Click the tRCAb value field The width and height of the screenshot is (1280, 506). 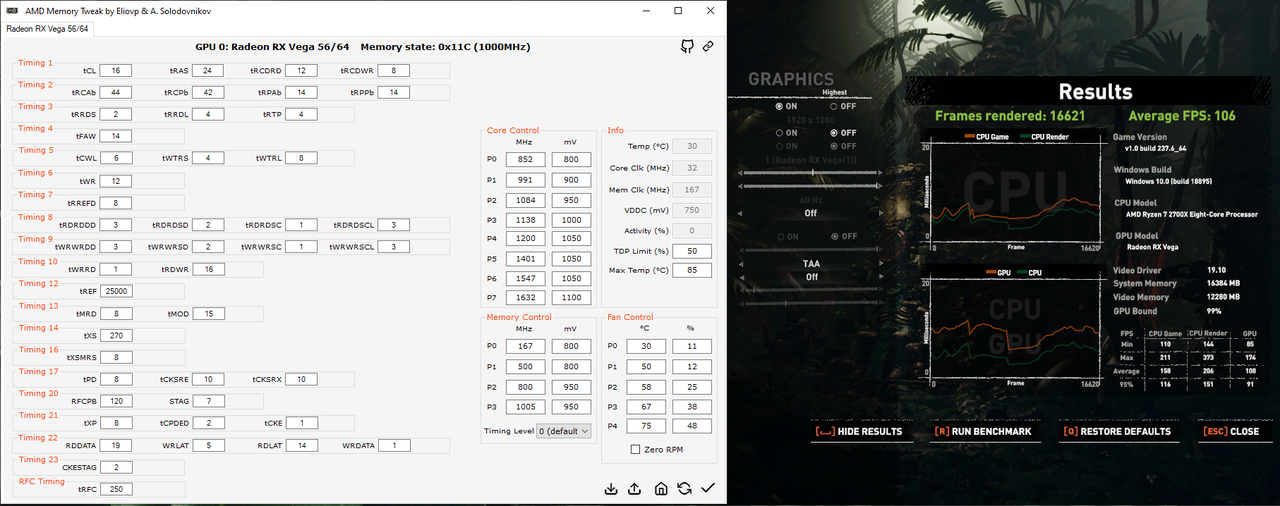tap(116, 92)
